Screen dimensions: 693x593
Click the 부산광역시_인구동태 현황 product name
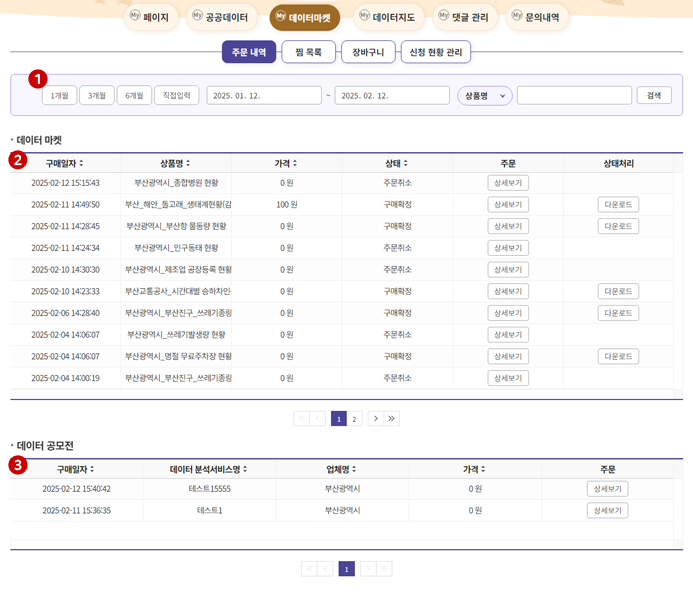pos(176,248)
